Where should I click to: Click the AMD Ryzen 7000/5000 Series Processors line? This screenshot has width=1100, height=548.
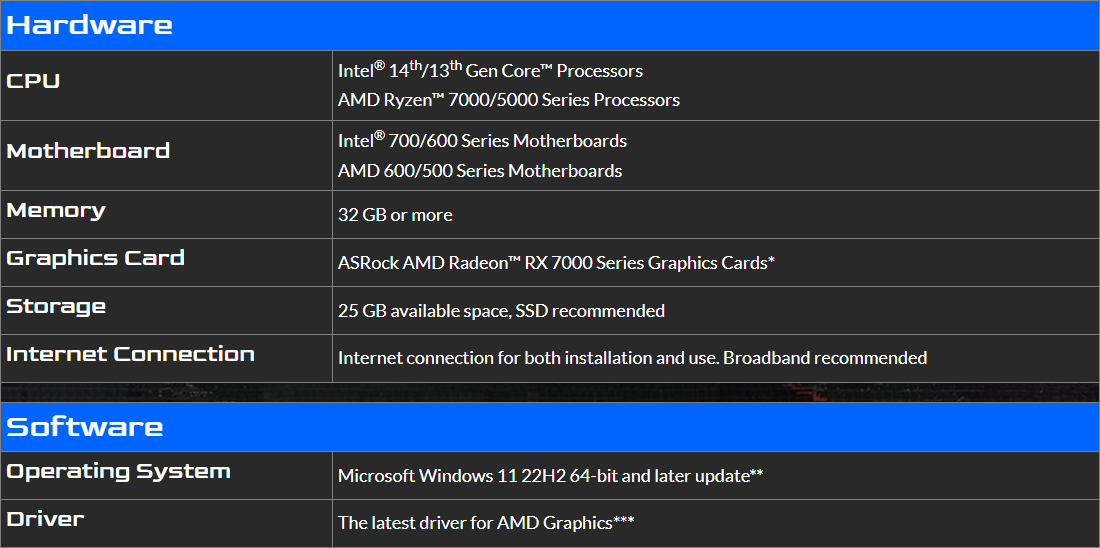point(508,100)
